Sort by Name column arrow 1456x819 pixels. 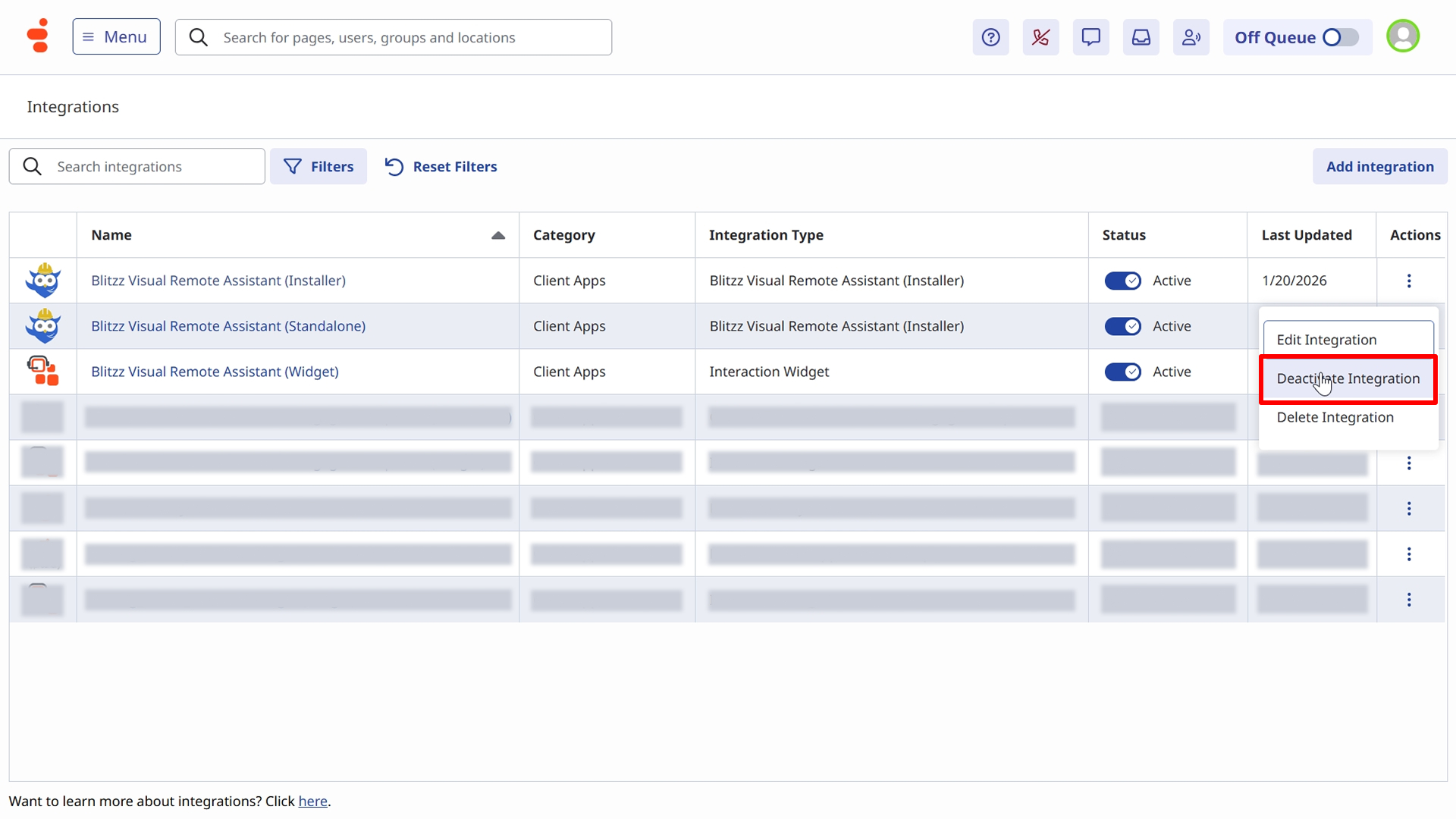[x=498, y=235]
